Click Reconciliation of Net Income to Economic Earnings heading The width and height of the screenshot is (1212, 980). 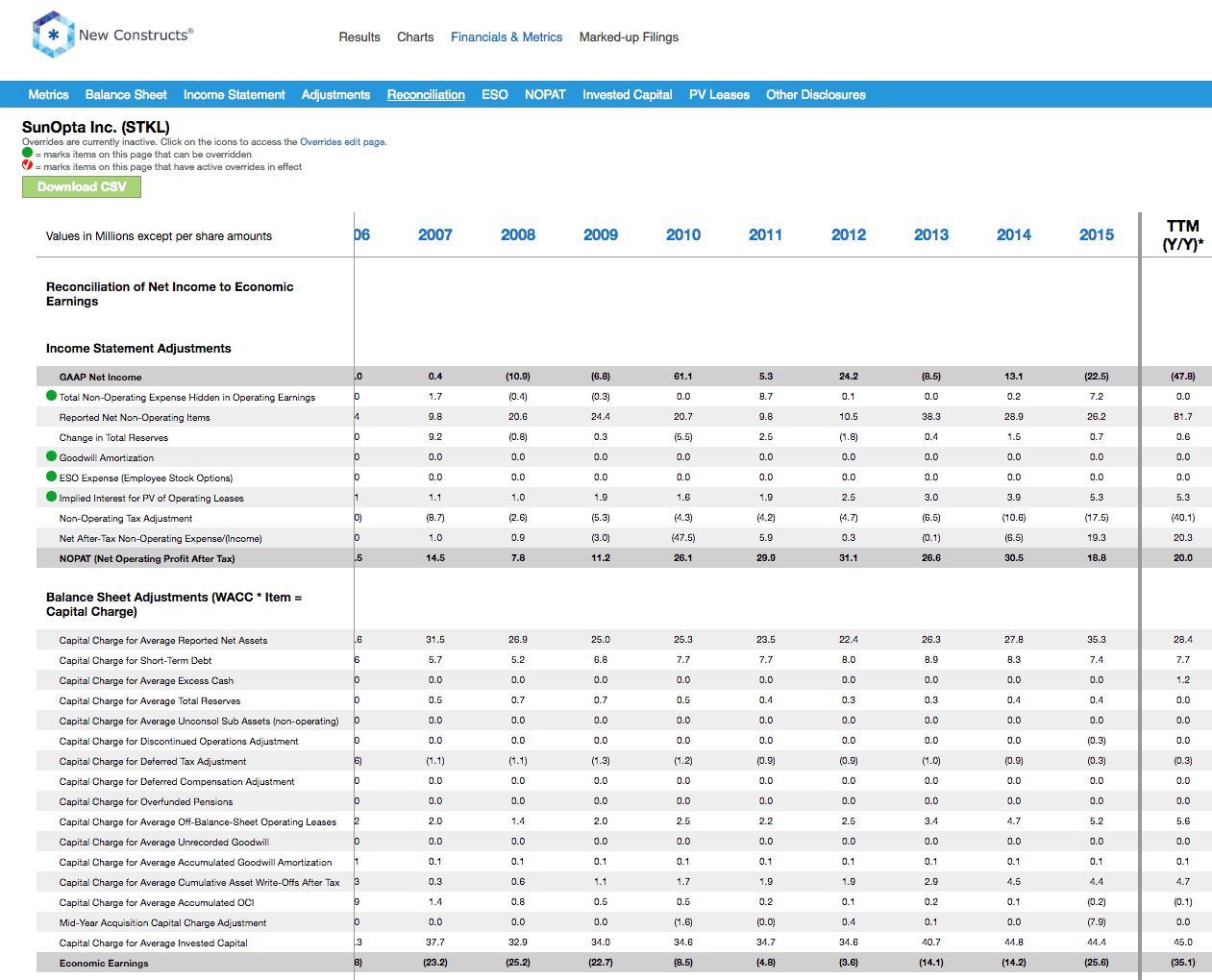[170, 294]
